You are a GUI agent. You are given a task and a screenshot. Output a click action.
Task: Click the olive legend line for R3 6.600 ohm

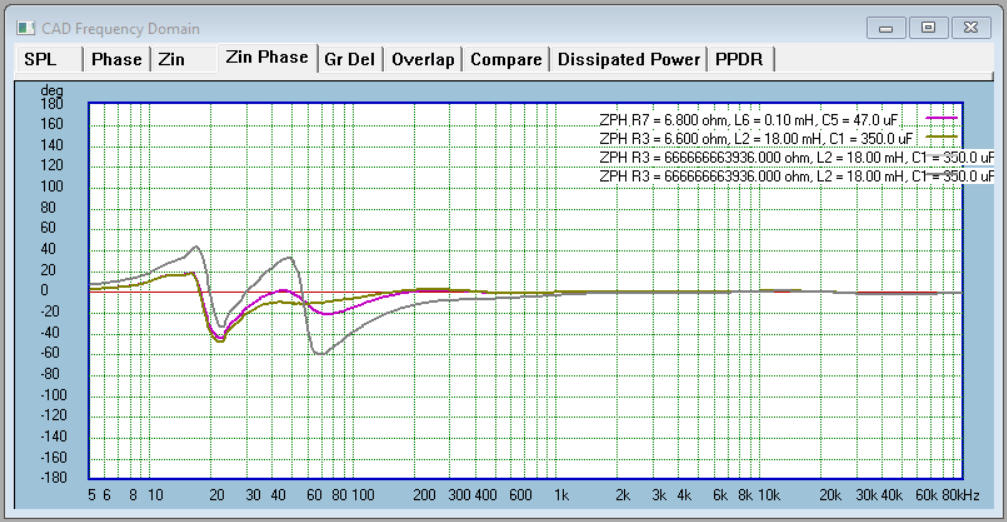tap(941, 137)
